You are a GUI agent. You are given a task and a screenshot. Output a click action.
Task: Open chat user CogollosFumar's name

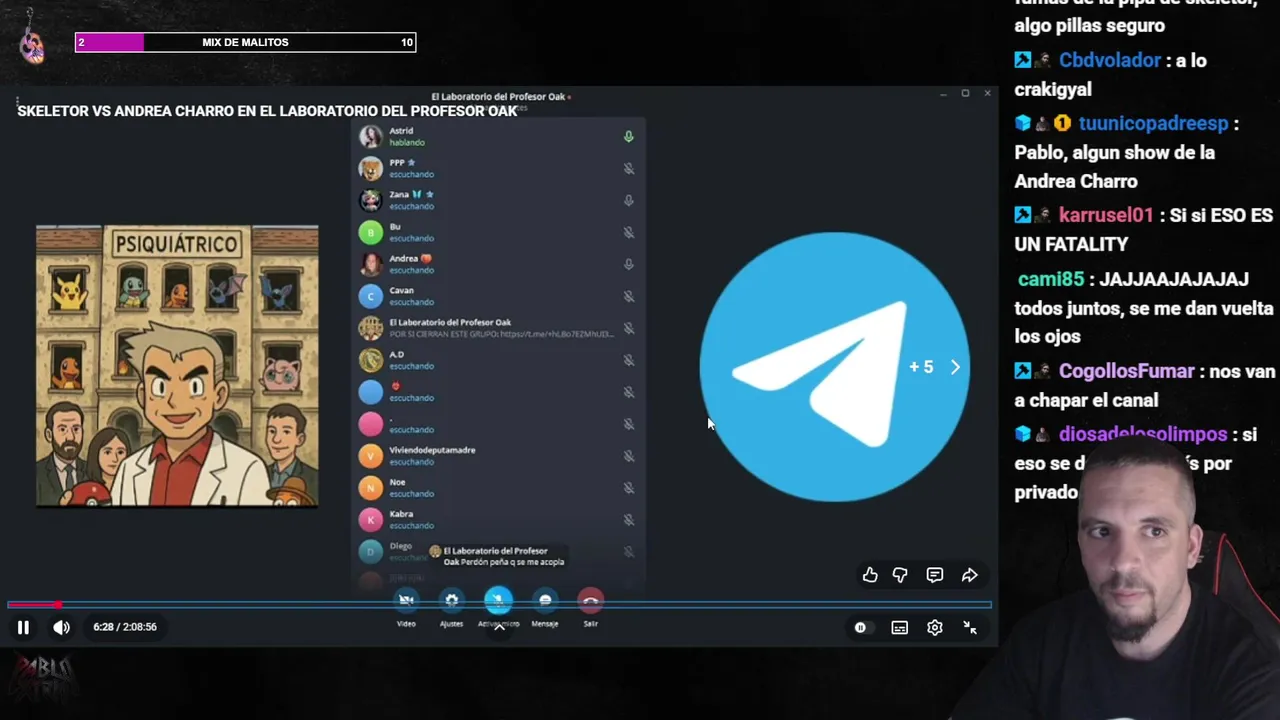[1127, 371]
